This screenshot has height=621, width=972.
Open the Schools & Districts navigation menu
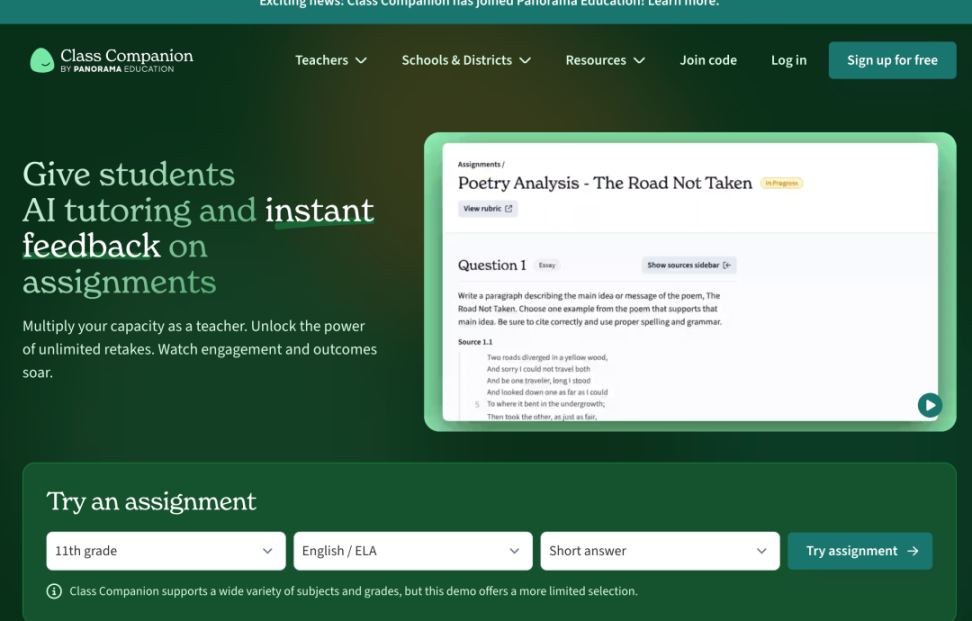pyautogui.click(x=466, y=60)
